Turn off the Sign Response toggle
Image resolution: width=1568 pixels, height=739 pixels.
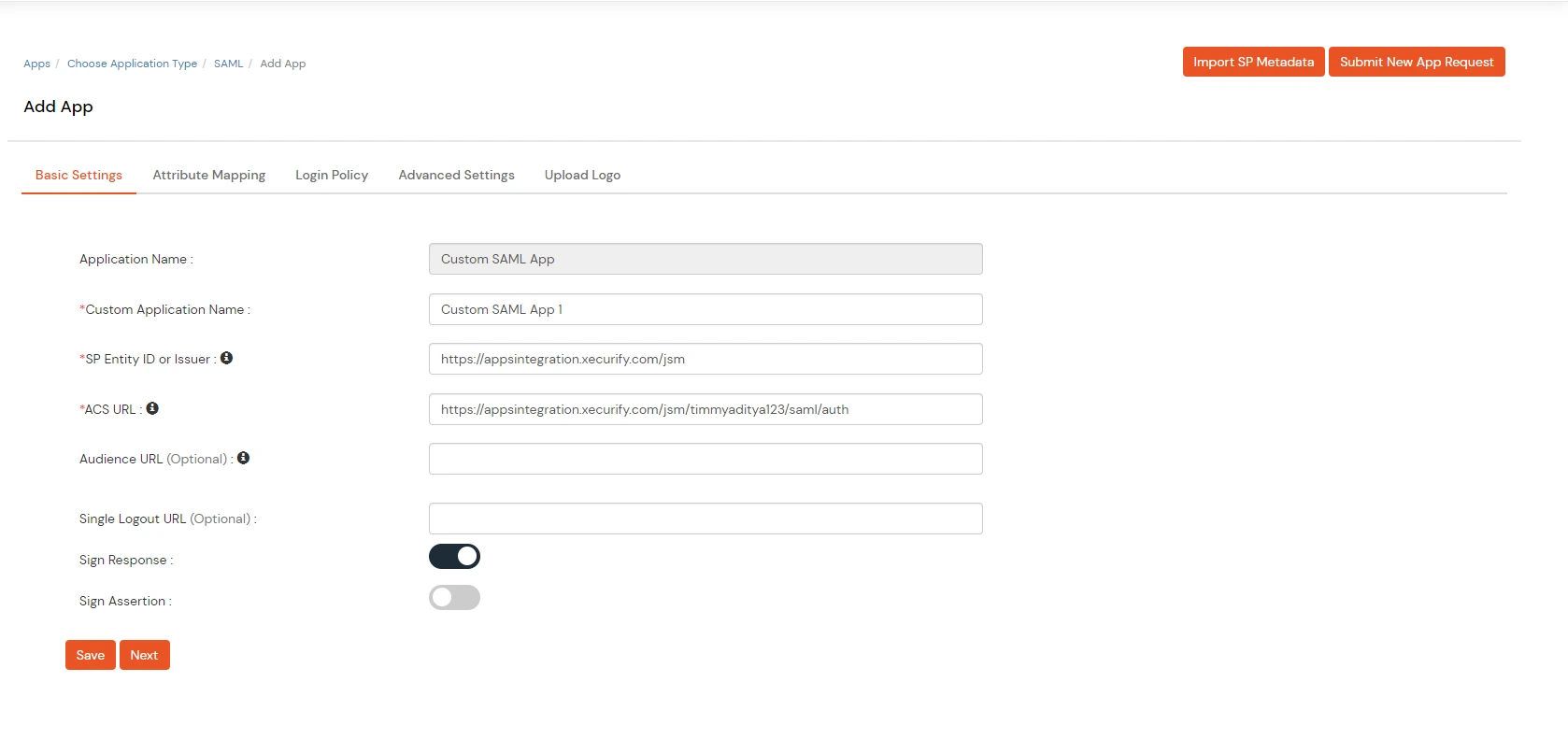coord(454,557)
